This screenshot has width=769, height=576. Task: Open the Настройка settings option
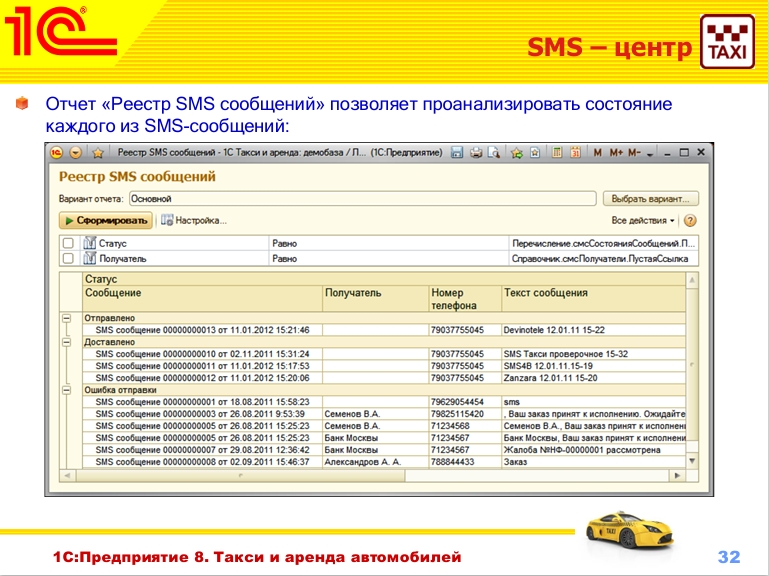coord(194,221)
